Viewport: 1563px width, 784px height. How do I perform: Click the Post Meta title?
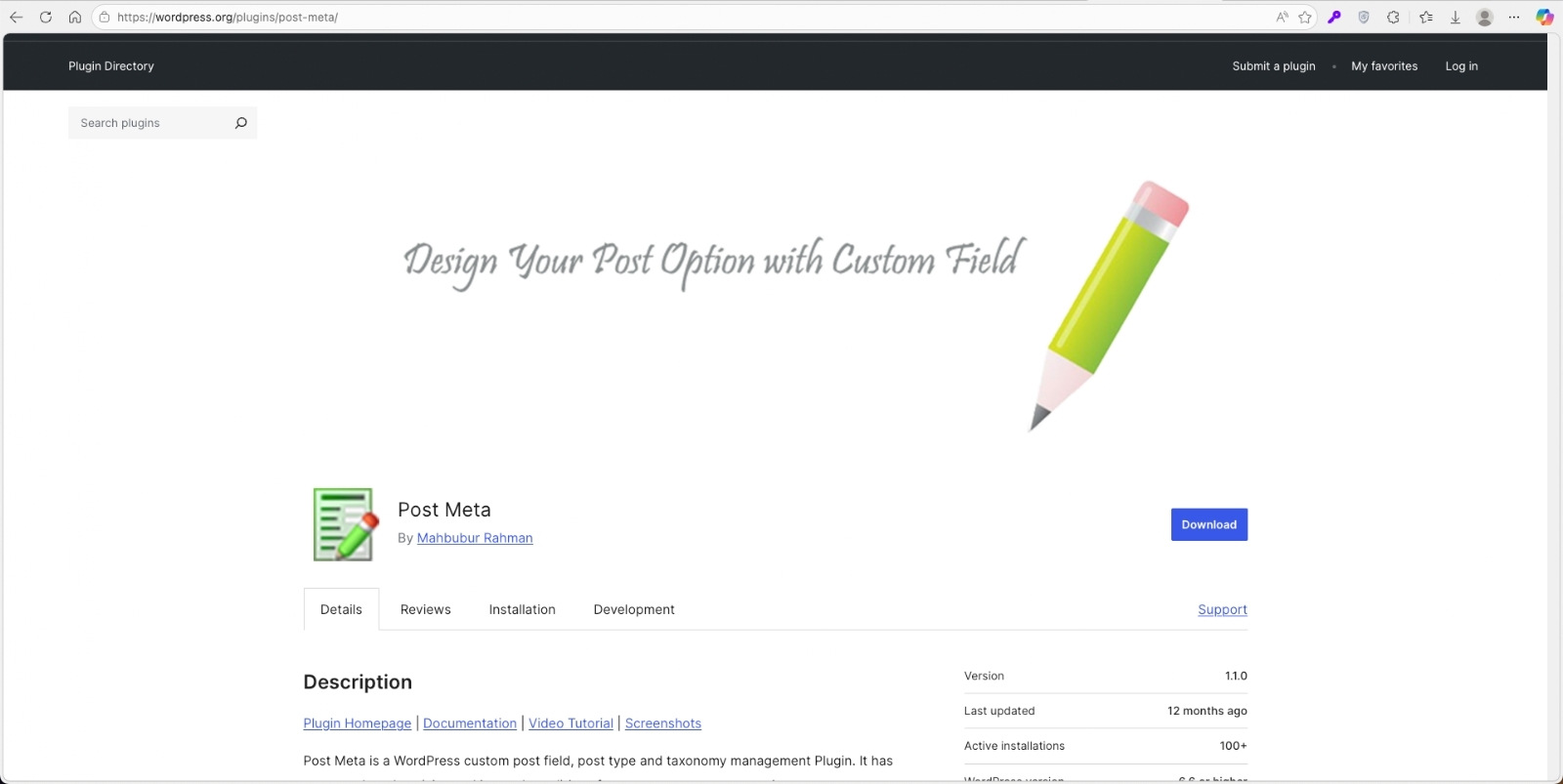(444, 510)
